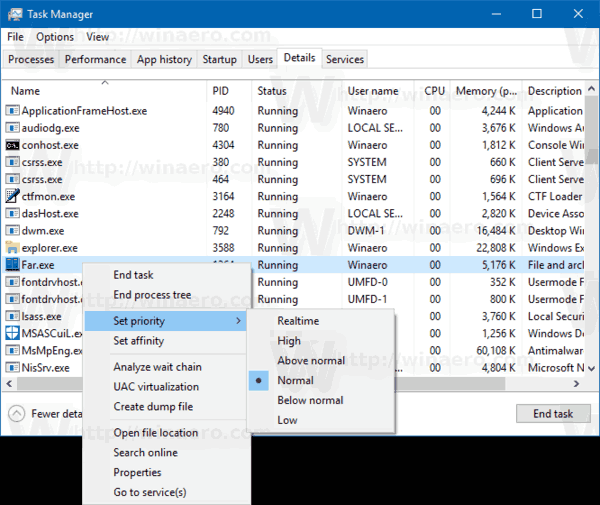This screenshot has width=600, height=505.
Task: Sort by the Memory column header
Action: (x=486, y=91)
